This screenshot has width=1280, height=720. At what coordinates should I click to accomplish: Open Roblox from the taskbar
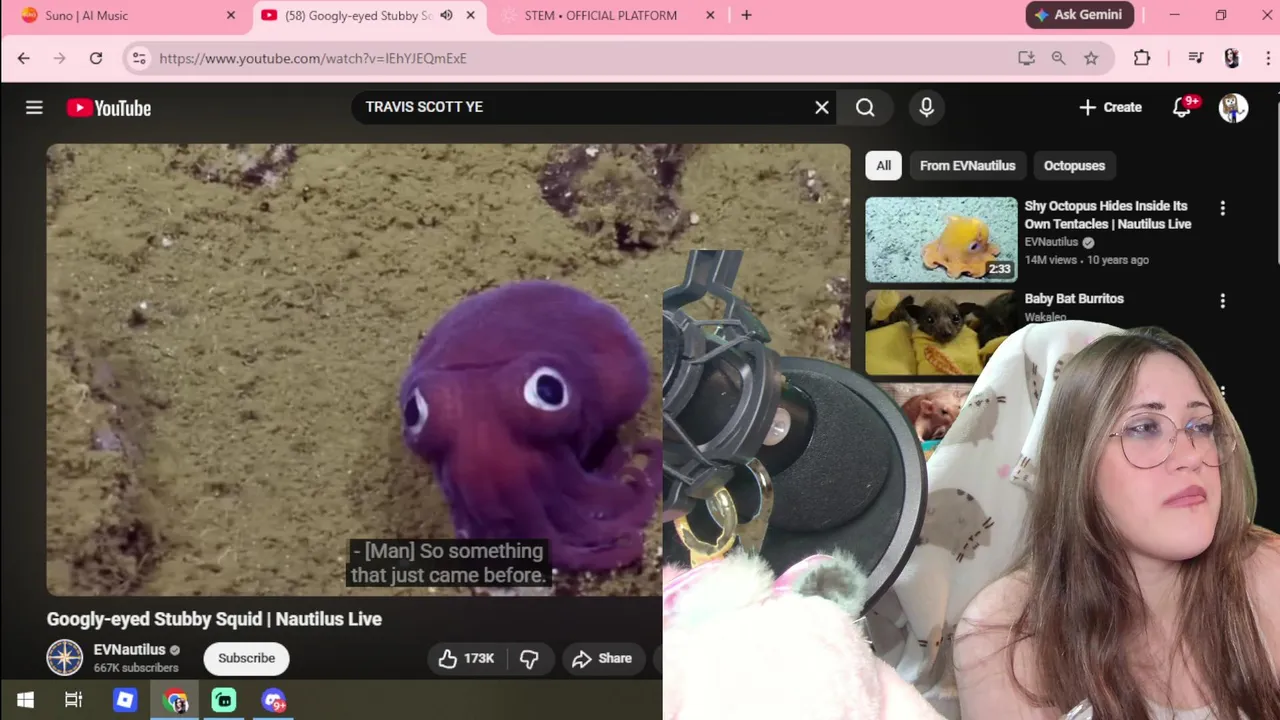tap(125, 700)
